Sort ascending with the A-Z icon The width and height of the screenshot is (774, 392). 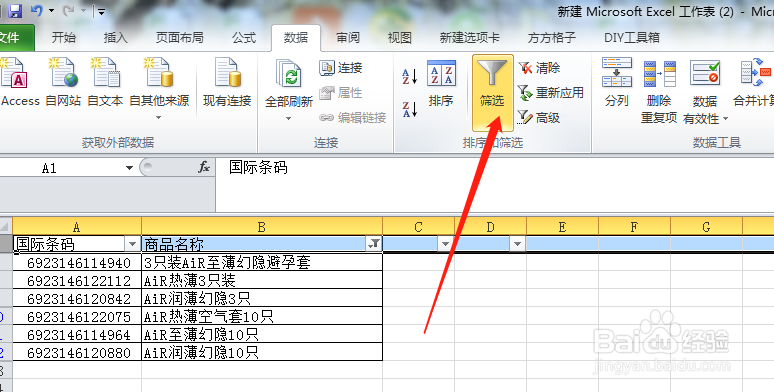tap(410, 76)
